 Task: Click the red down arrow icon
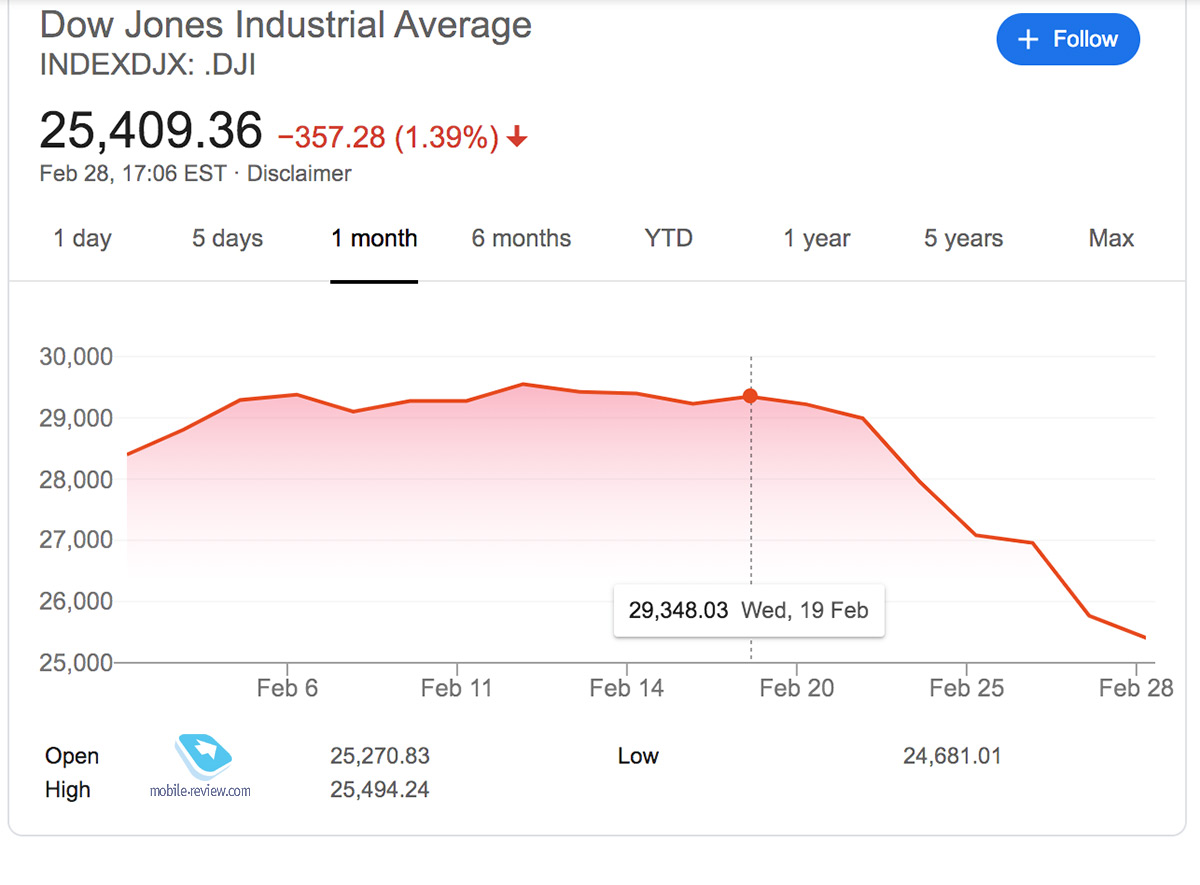(517, 138)
